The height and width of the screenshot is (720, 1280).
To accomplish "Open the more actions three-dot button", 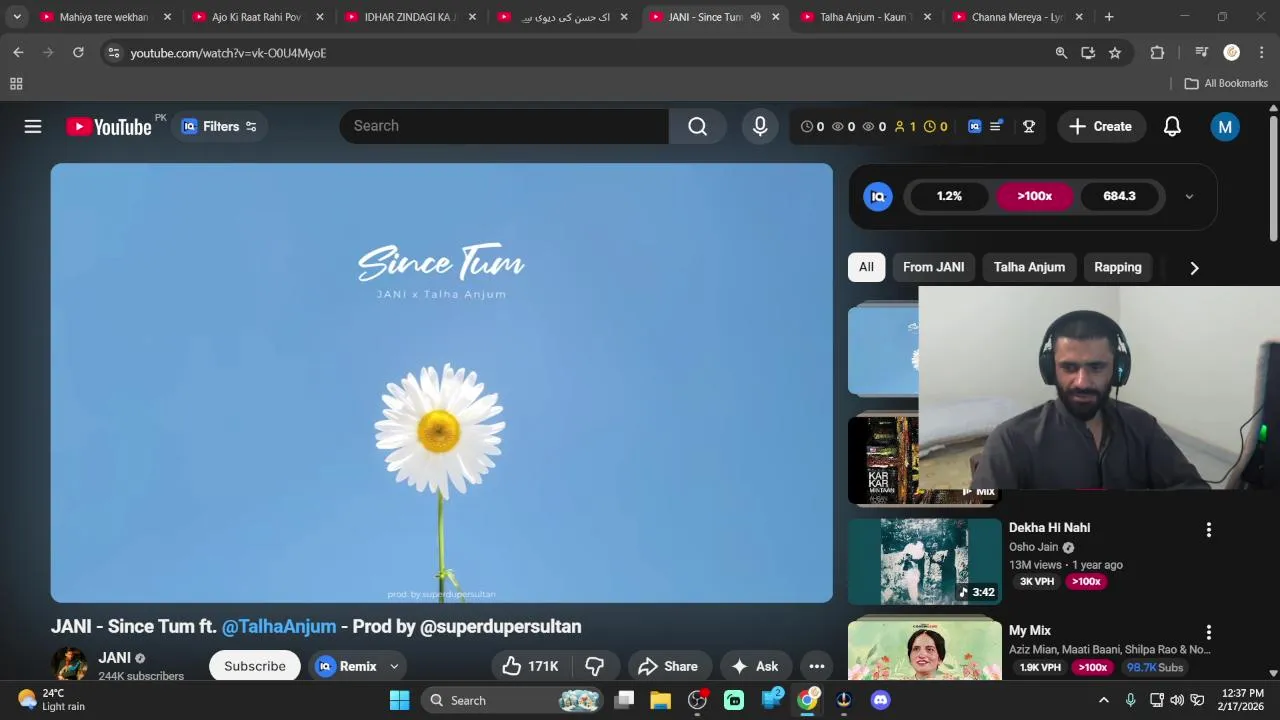I will [817, 666].
